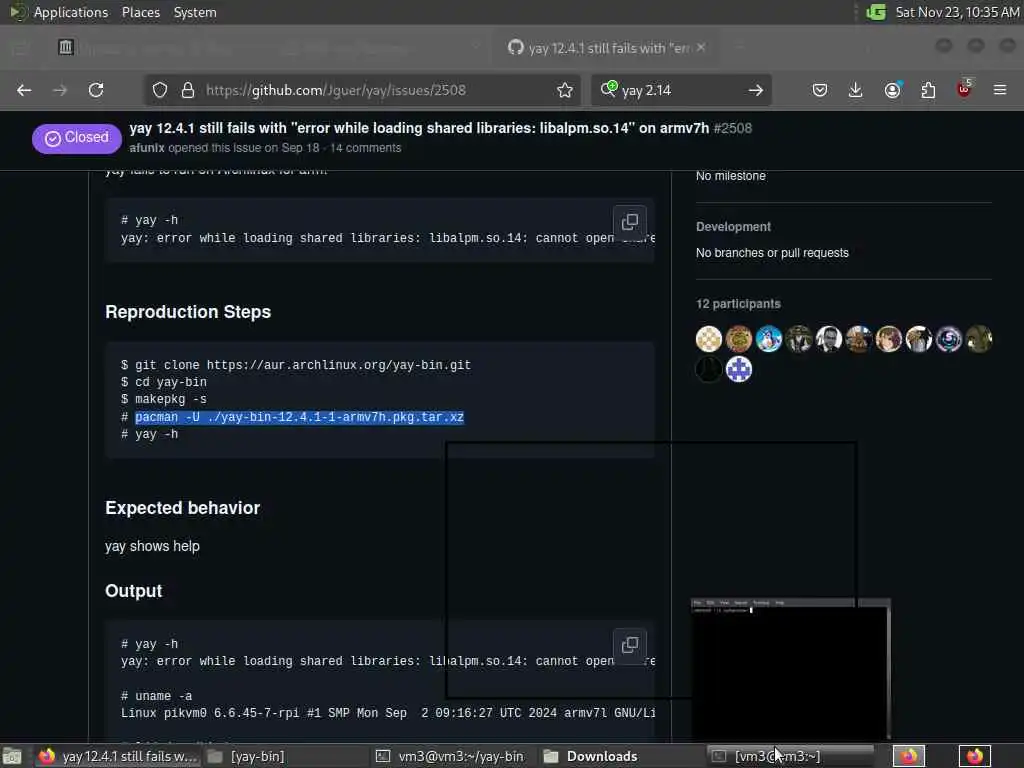Open the Places menu

point(140,12)
